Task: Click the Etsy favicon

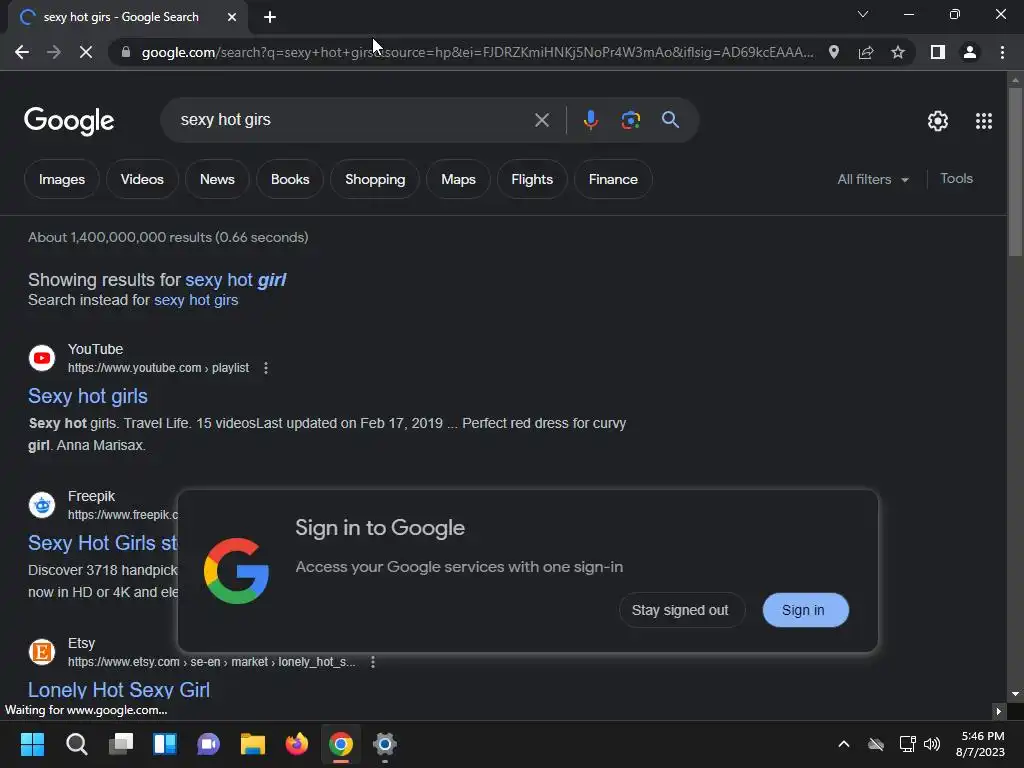Action: point(42,652)
